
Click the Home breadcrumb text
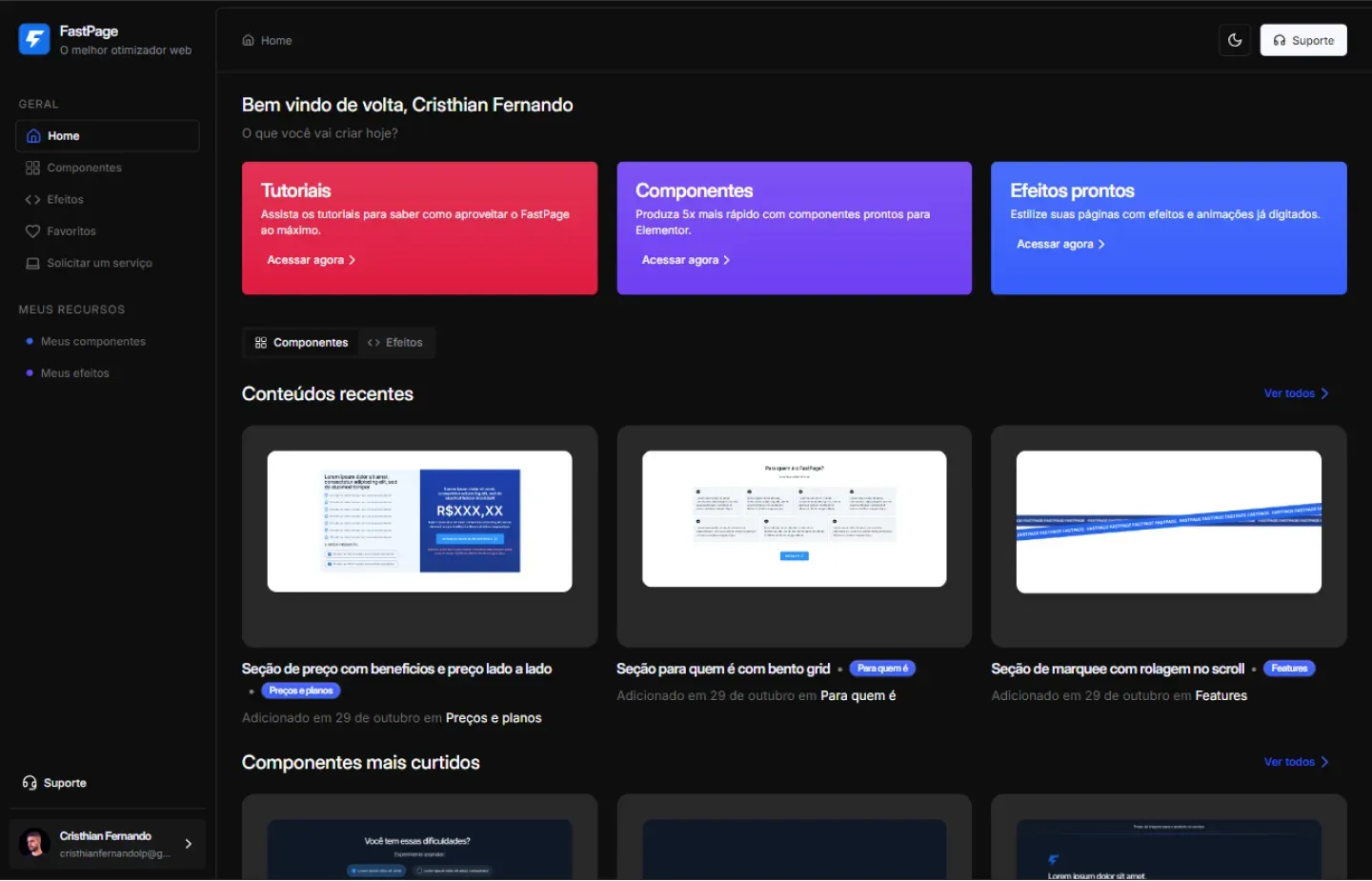(276, 40)
